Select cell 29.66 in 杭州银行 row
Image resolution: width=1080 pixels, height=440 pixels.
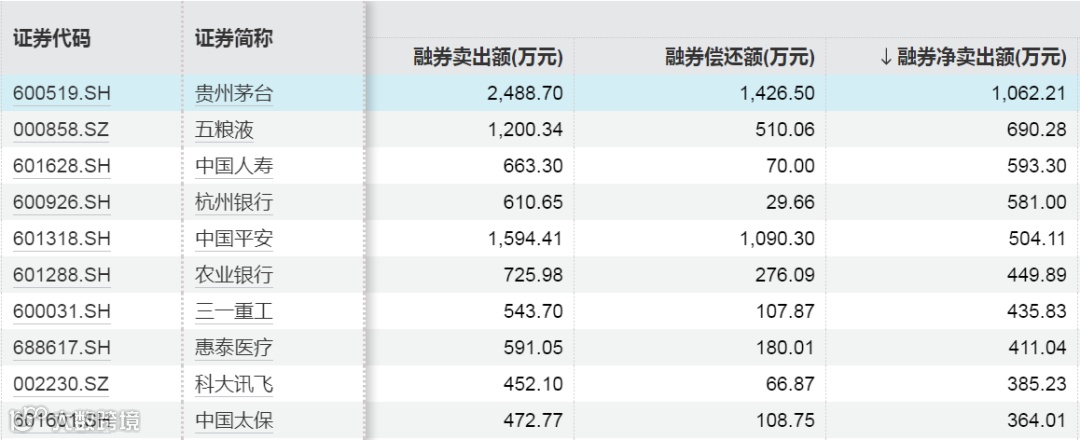pyautogui.click(x=790, y=202)
